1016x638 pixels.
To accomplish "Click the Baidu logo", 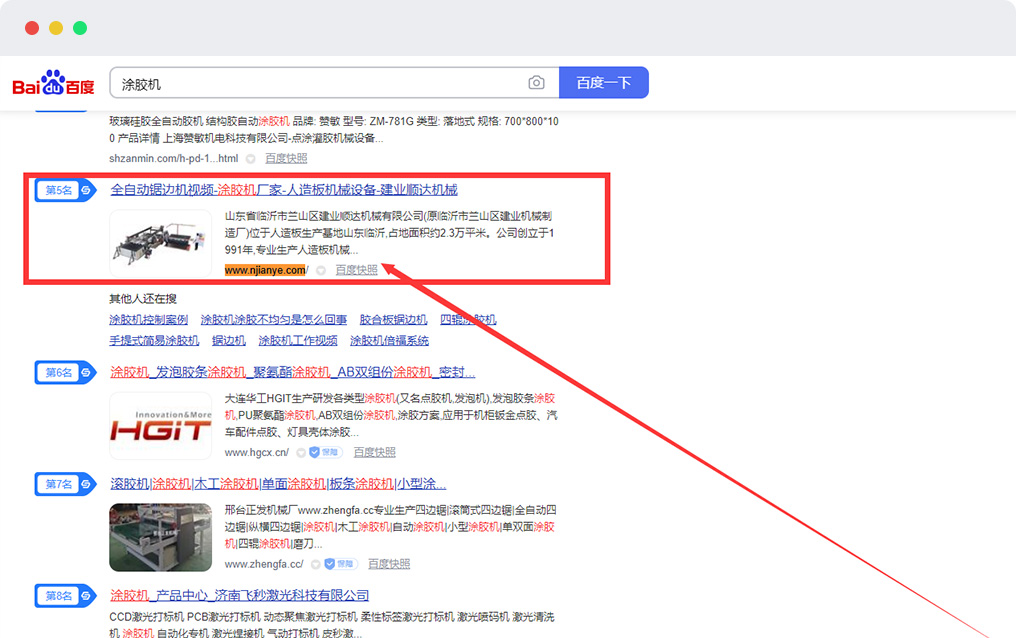I will click(x=54, y=83).
